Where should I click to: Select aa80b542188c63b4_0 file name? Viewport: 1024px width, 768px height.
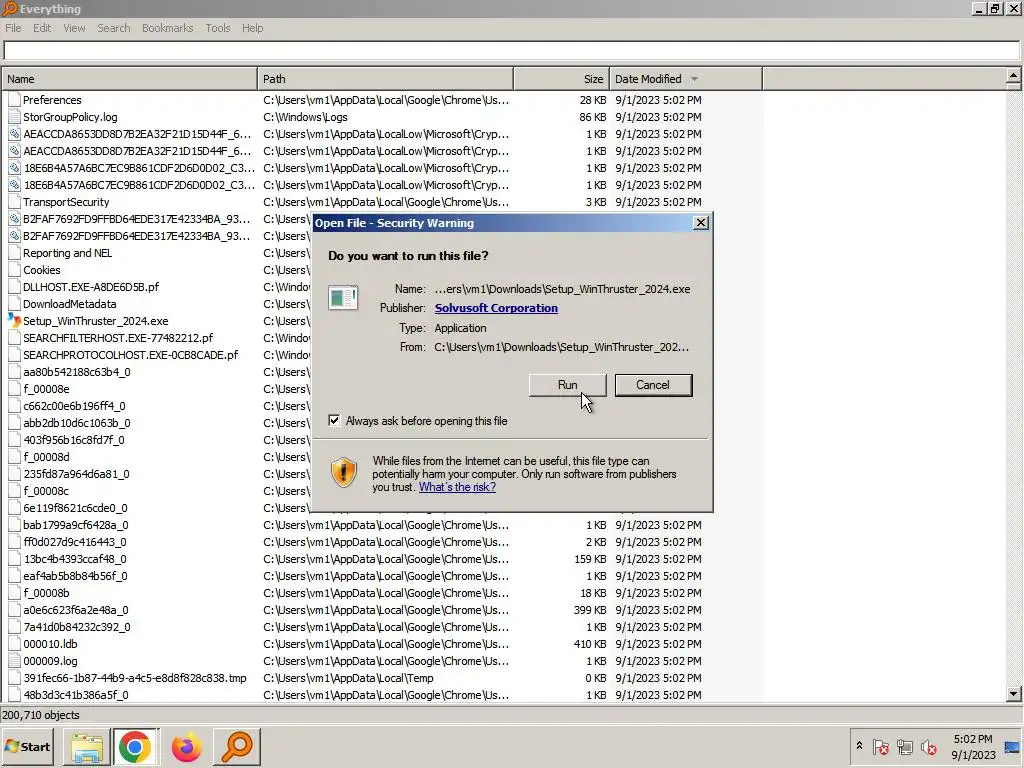click(77, 372)
